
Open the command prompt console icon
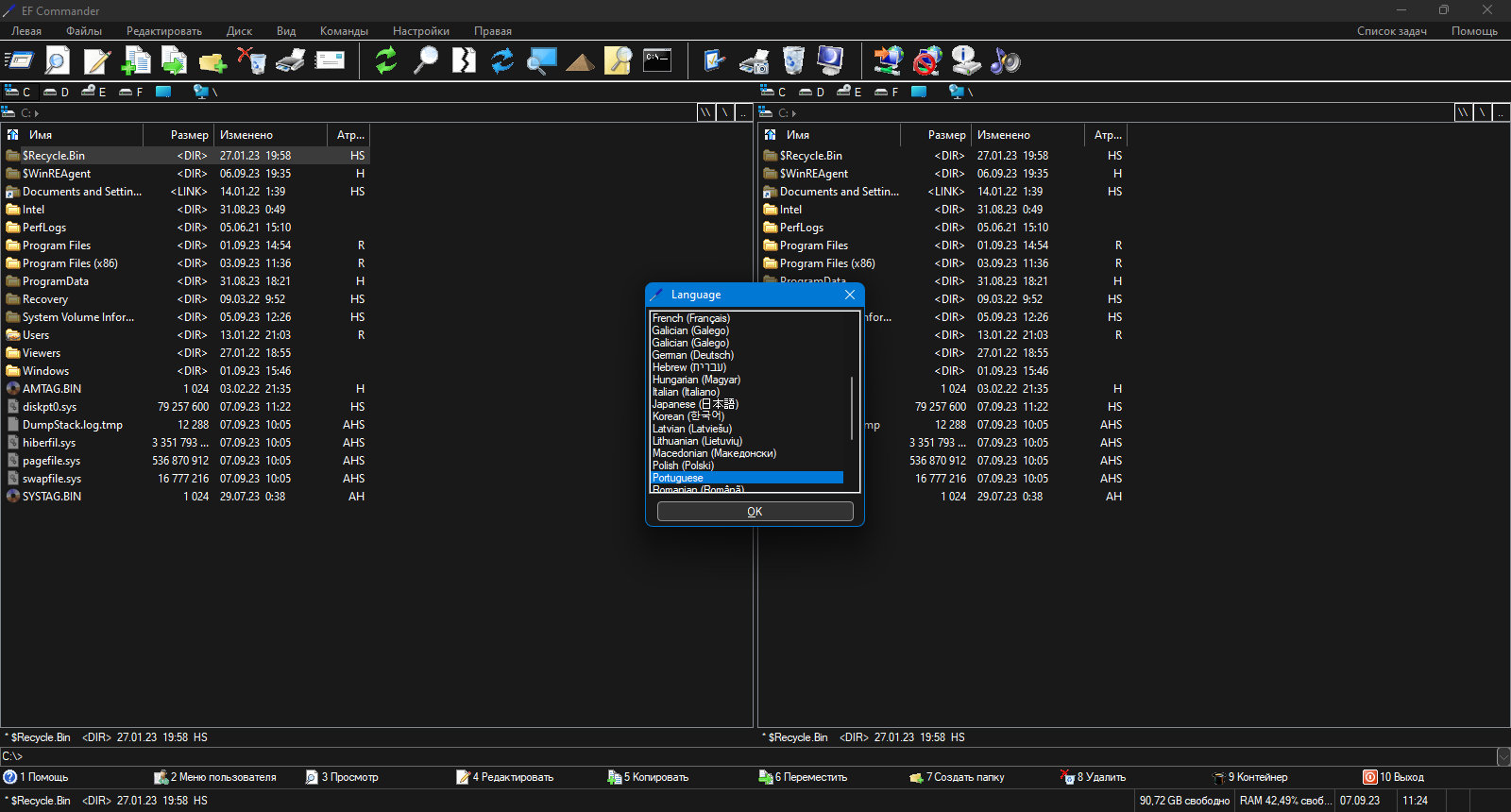[x=657, y=61]
